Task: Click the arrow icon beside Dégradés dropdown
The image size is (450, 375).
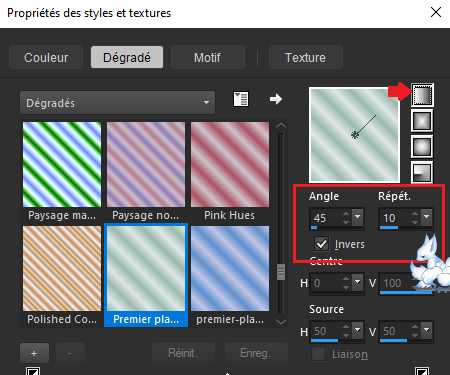Action: click(x=276, y=99)
